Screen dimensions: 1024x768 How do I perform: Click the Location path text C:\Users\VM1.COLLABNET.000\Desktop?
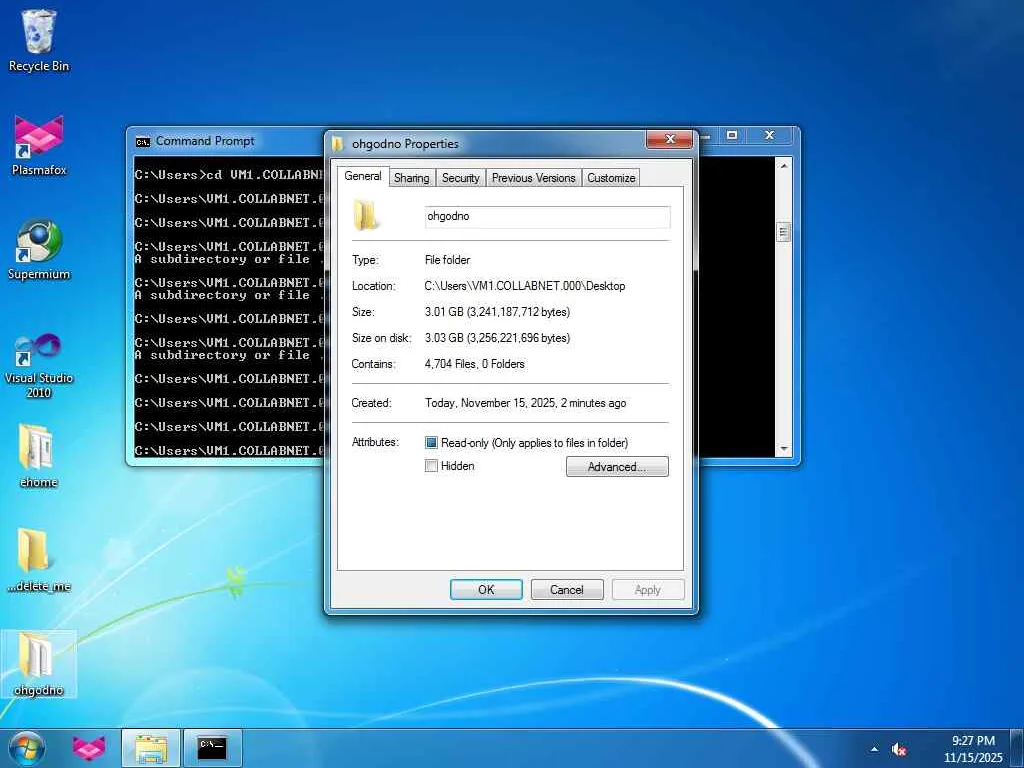[524, 286]
